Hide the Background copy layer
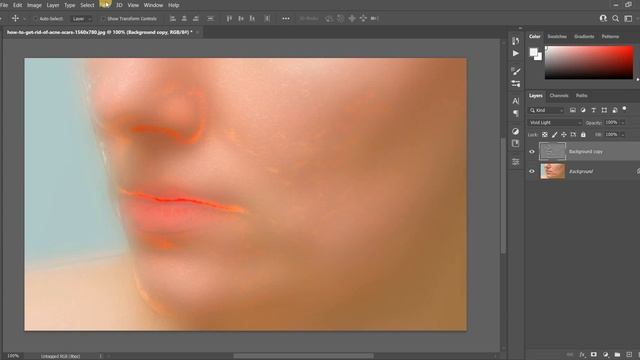The image size is (640, 360). 532,151
